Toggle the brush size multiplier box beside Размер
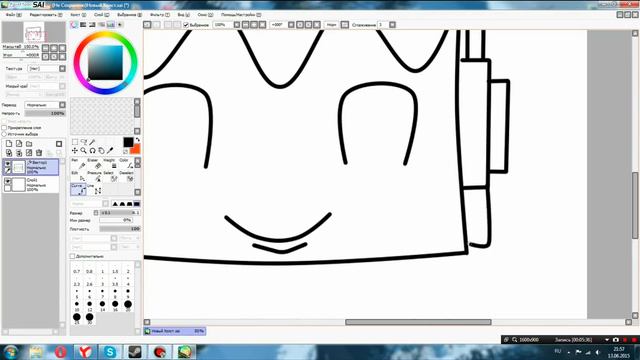The width and height of the screenshot is (640, 360). [96, 213]
